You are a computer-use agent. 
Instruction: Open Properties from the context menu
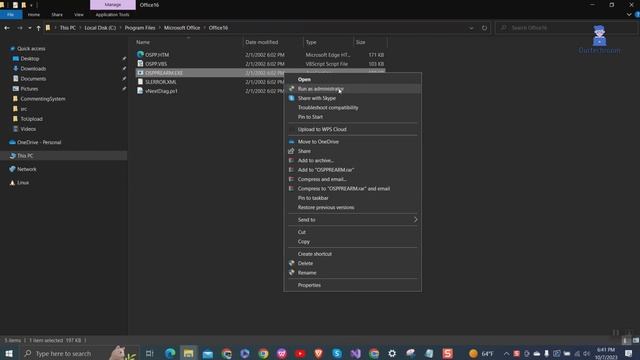[x=352, y=285]
